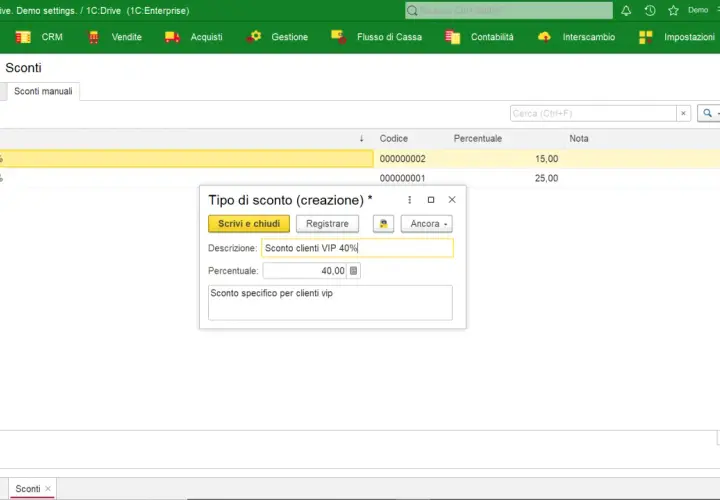The height and width of the screenshot is (500, 720).
Task: Open the Flusso di Cassa menu
Action: [x=389, y=37]
